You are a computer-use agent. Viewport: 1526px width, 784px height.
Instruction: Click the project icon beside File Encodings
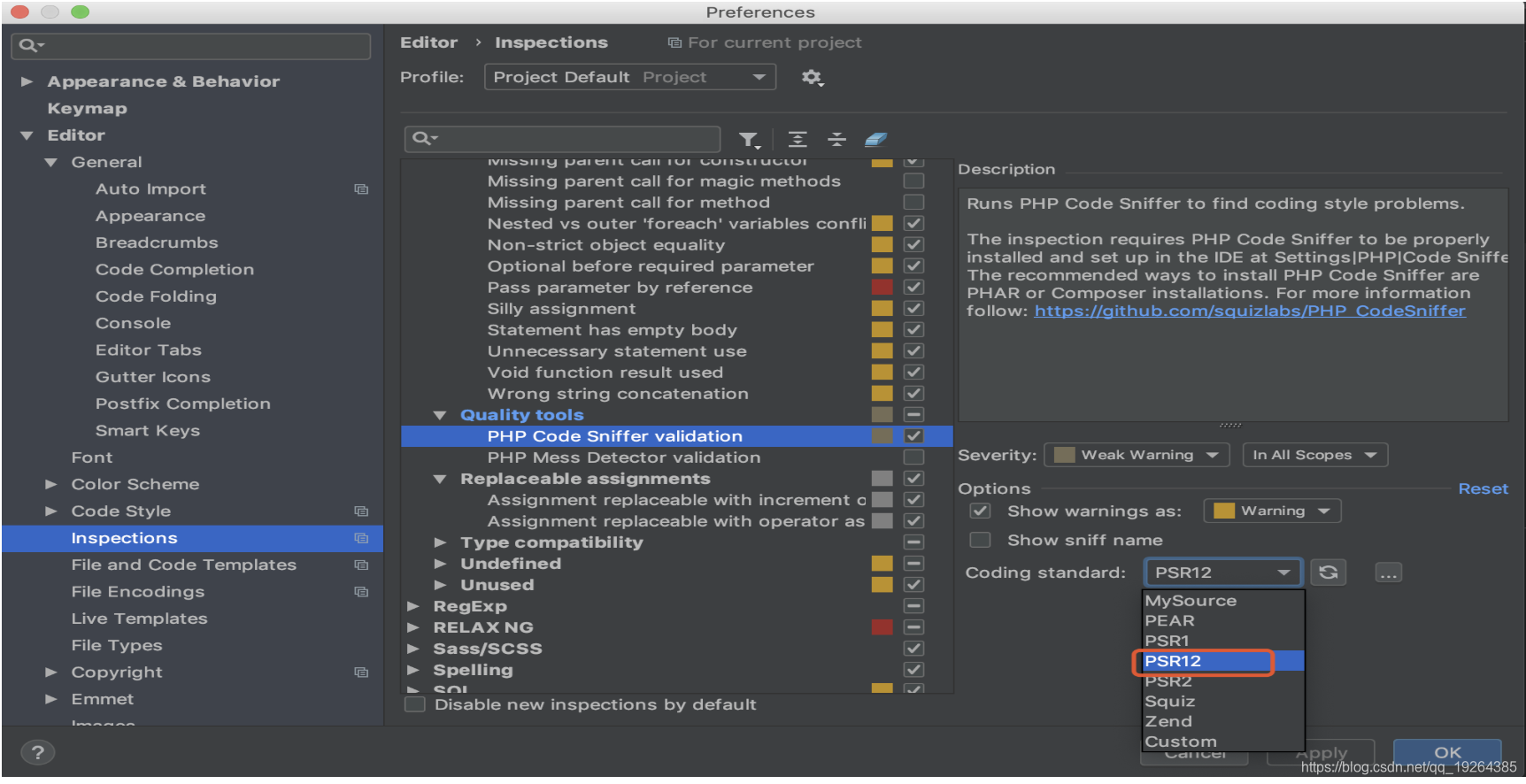tap(361, 592)
